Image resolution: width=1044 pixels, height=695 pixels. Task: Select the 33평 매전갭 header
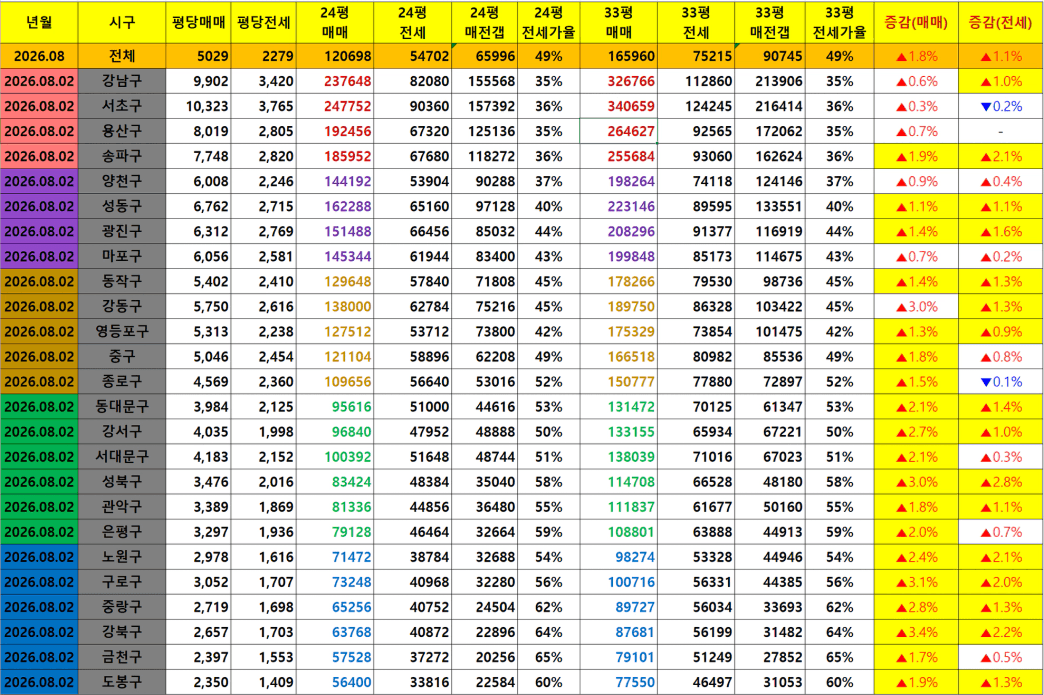click(770, 23)
